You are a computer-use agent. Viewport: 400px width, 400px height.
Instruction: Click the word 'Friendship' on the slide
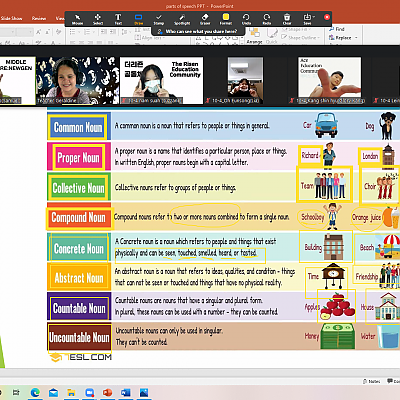[x=367, y=277]
